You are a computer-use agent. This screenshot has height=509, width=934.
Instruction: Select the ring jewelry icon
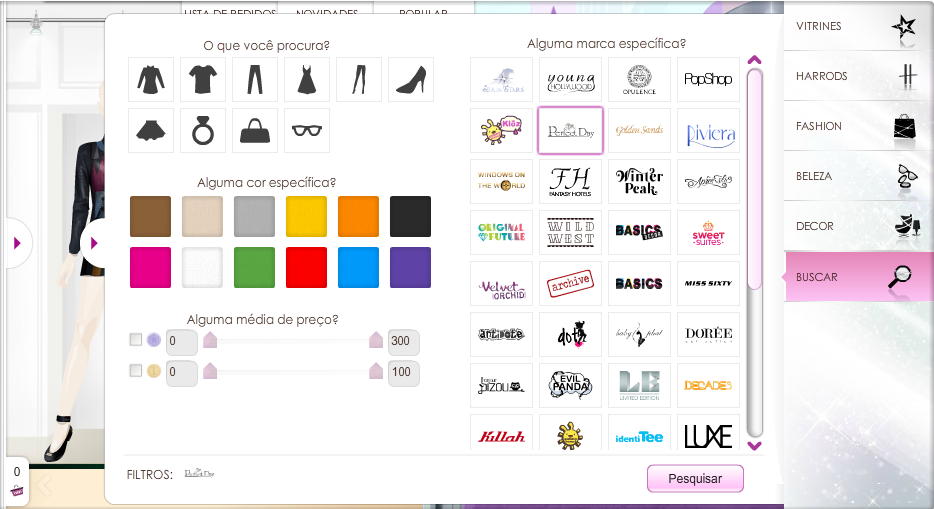(x=203, y=130)
